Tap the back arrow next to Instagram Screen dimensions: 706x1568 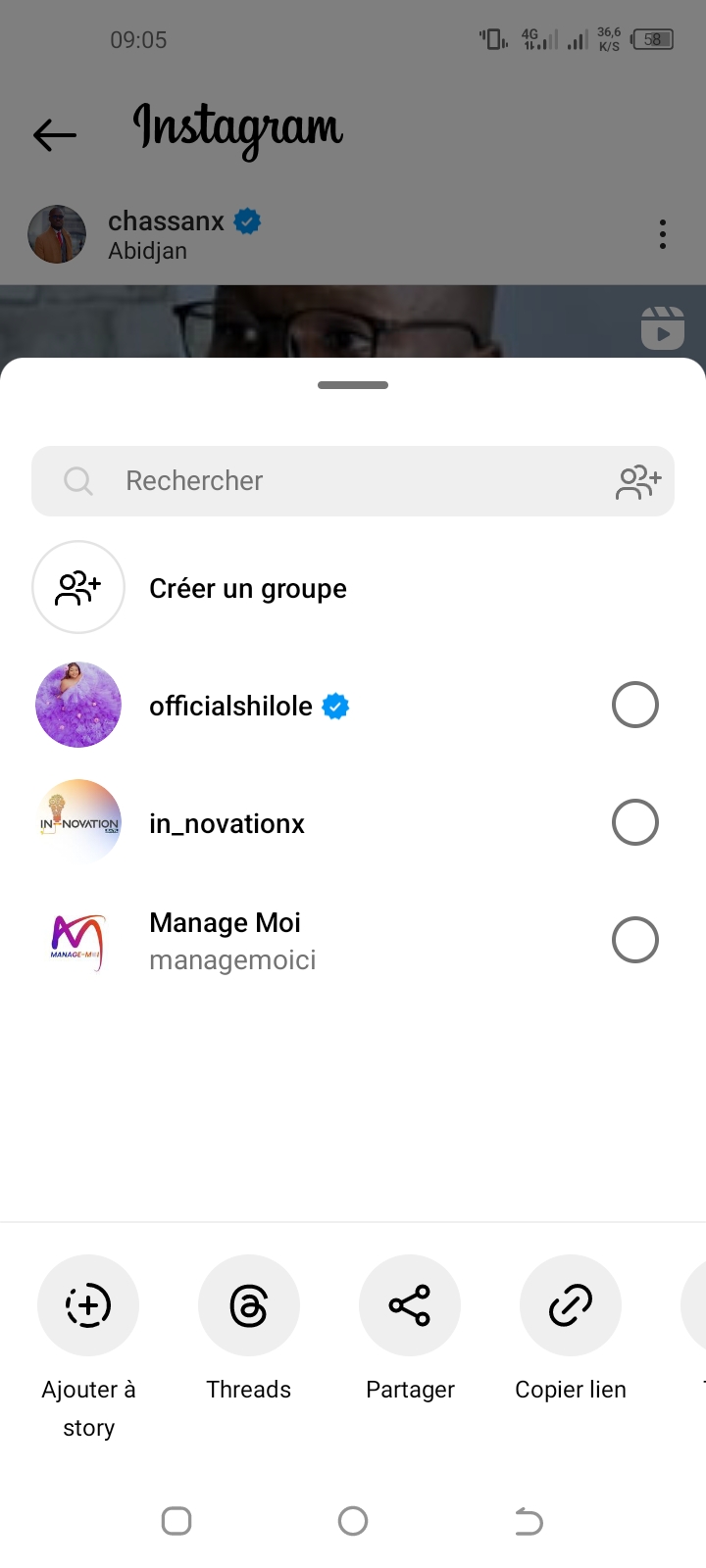pyautogui.click(x=55, y=134)
